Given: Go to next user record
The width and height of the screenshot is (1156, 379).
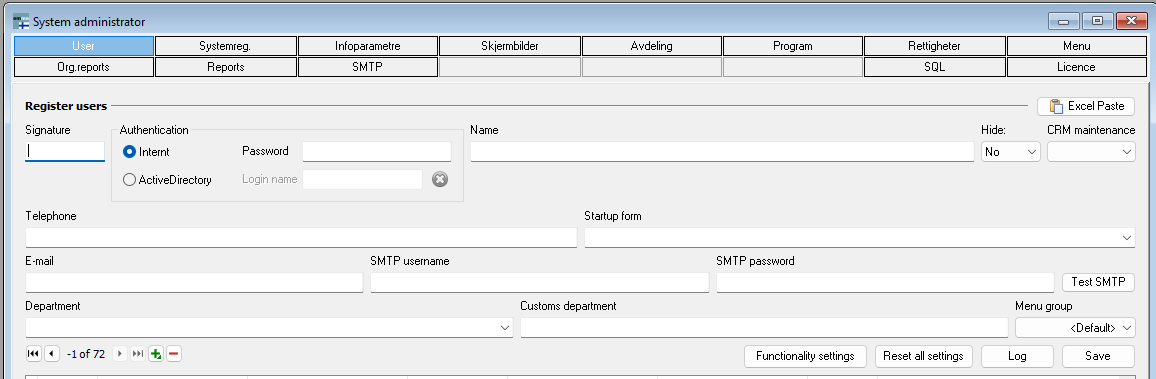Looking at the screenshot, I should tap(121, 354).
